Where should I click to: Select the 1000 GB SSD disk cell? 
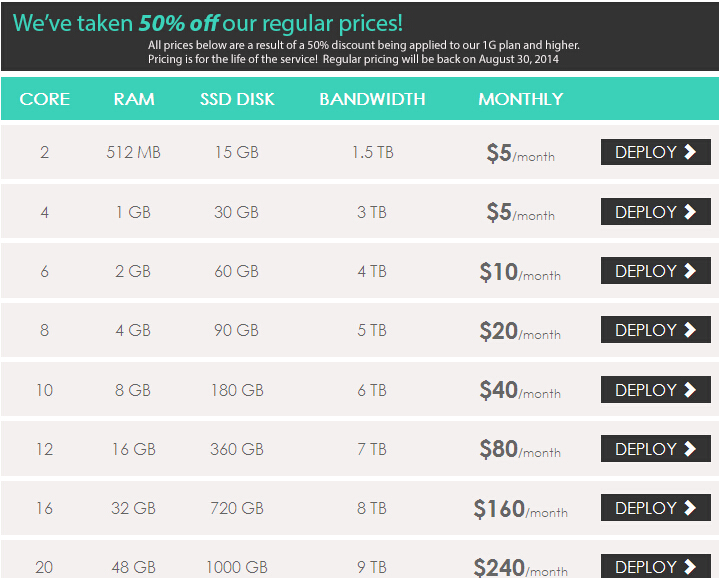pos(237,567)
